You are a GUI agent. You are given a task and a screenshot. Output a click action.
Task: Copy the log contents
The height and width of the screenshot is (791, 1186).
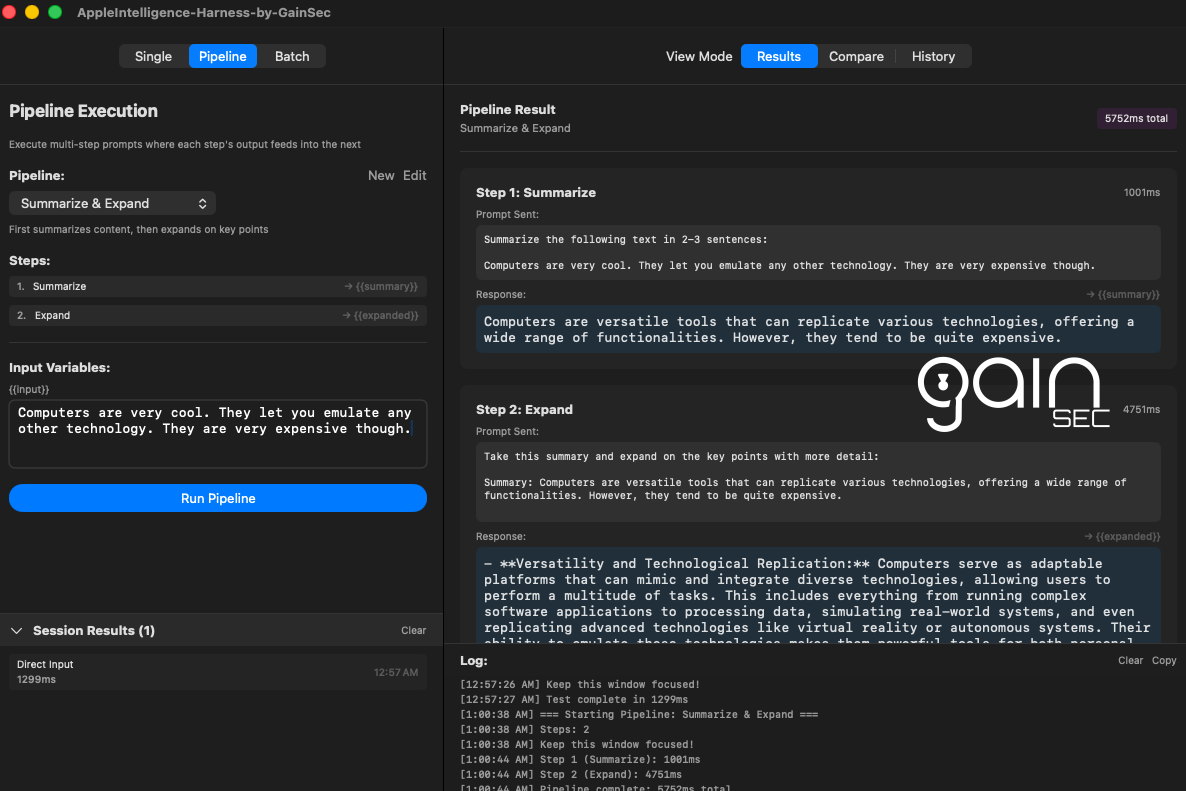point(1163,660)
